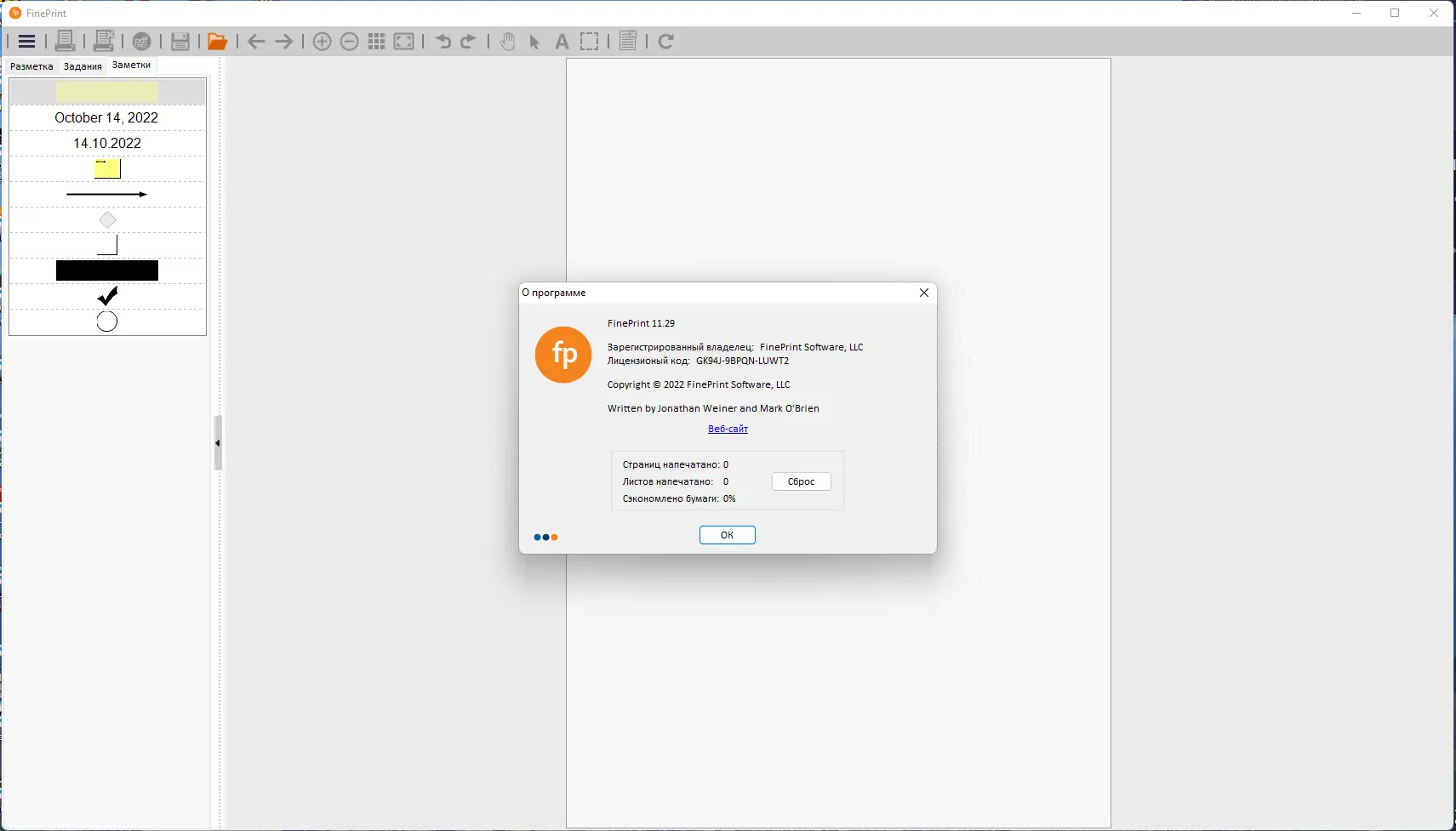
Task: Select the October 14, 2022 date stamp
Action: point(106,117)
